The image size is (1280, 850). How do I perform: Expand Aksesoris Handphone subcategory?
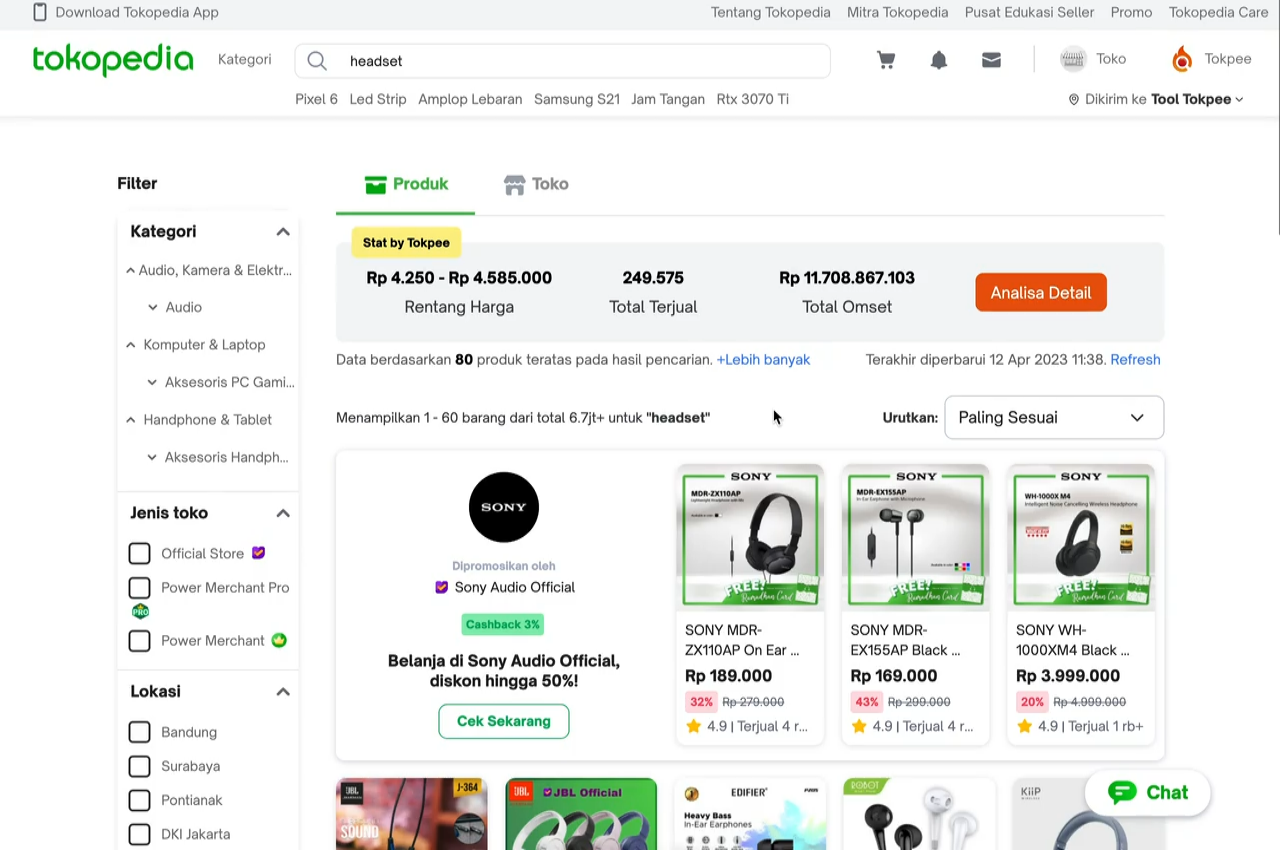pos(152,457)
